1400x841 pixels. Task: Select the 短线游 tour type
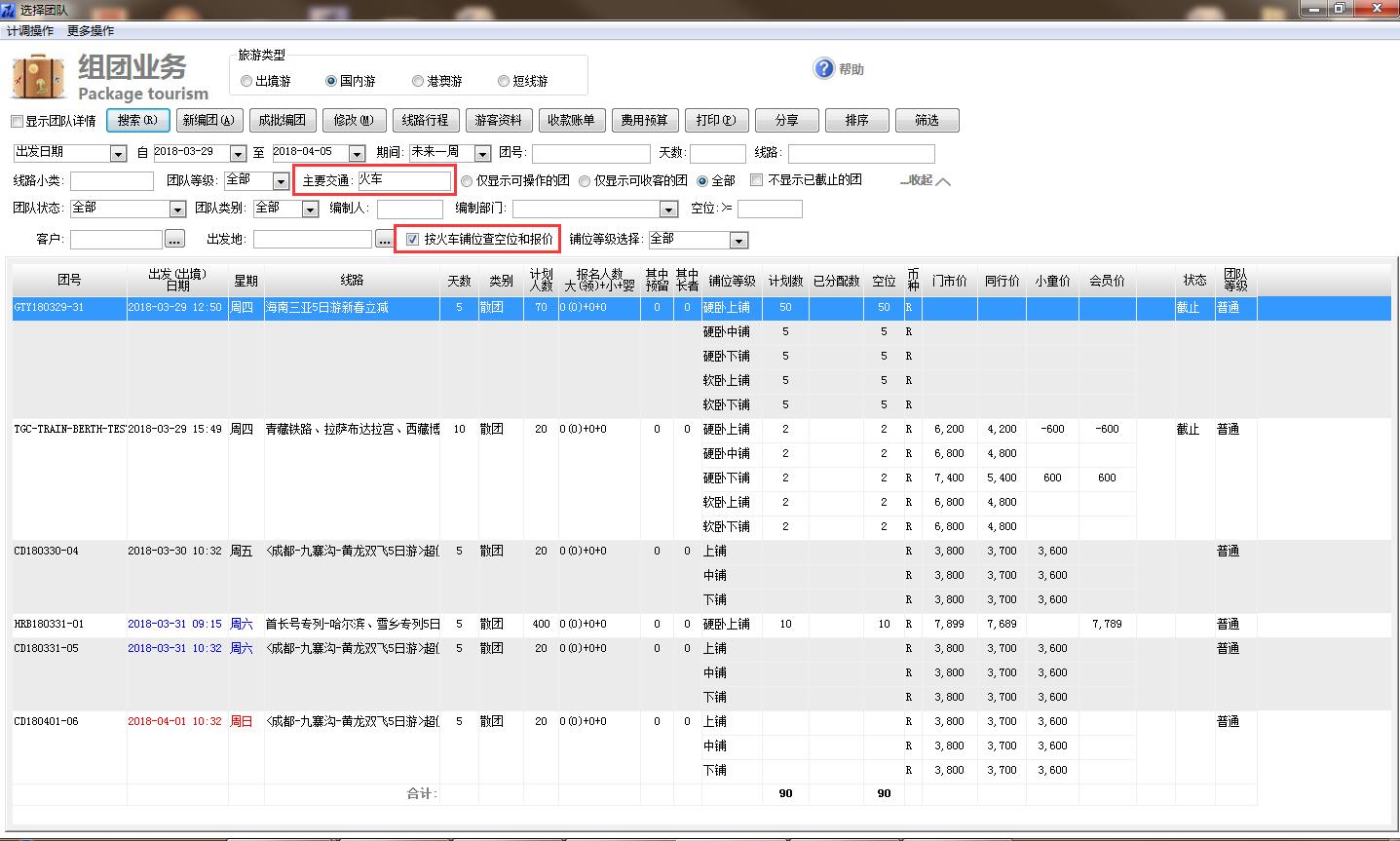point(523,82)
